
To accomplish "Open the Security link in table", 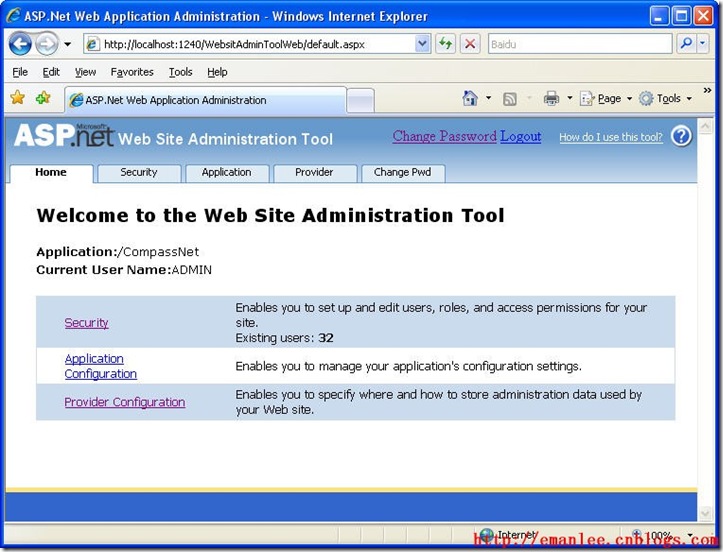I will (x=86, y=323).
